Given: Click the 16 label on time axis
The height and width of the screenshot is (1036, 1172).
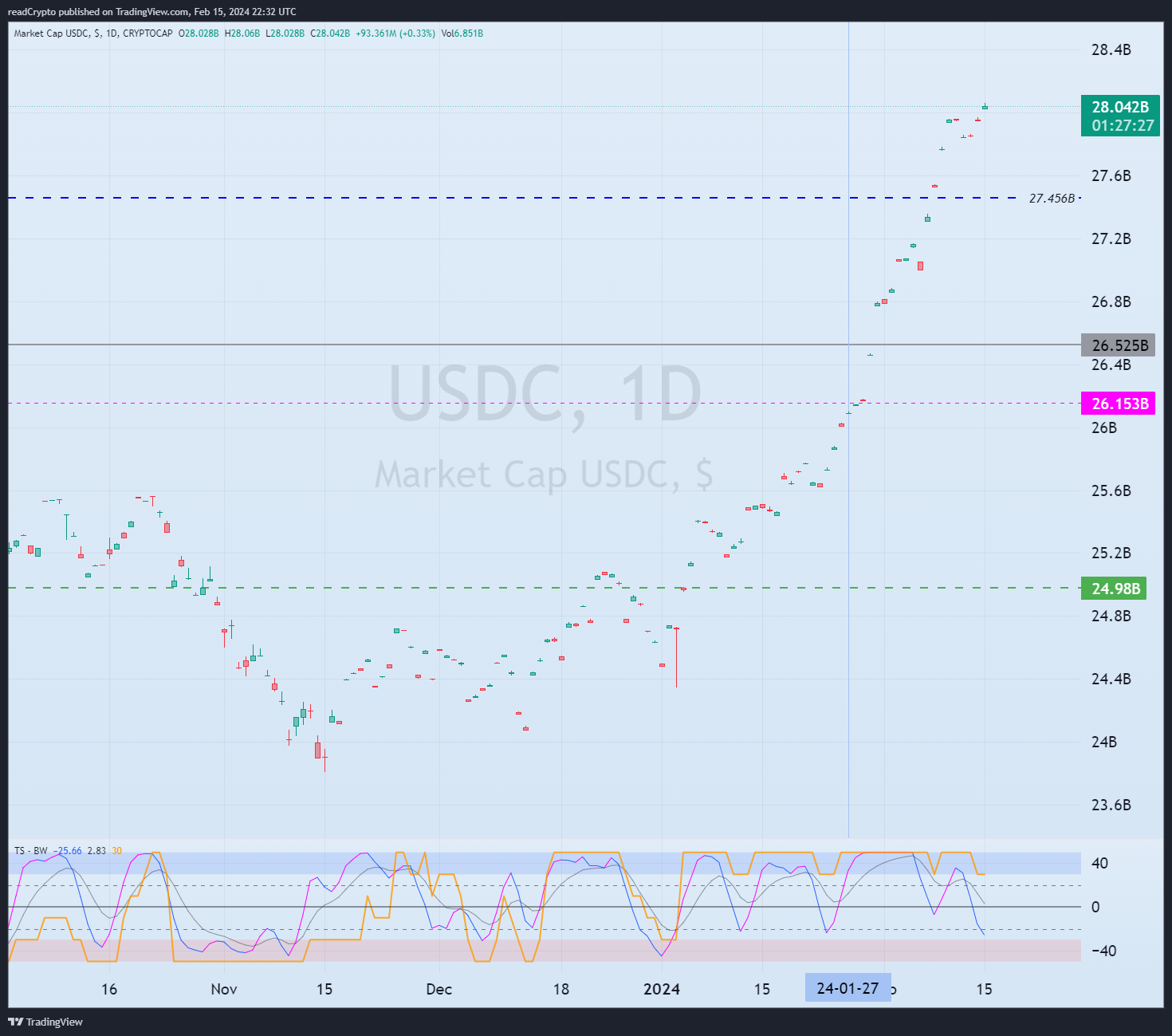Looking at the screenshot, I should [x=109, y=990].
